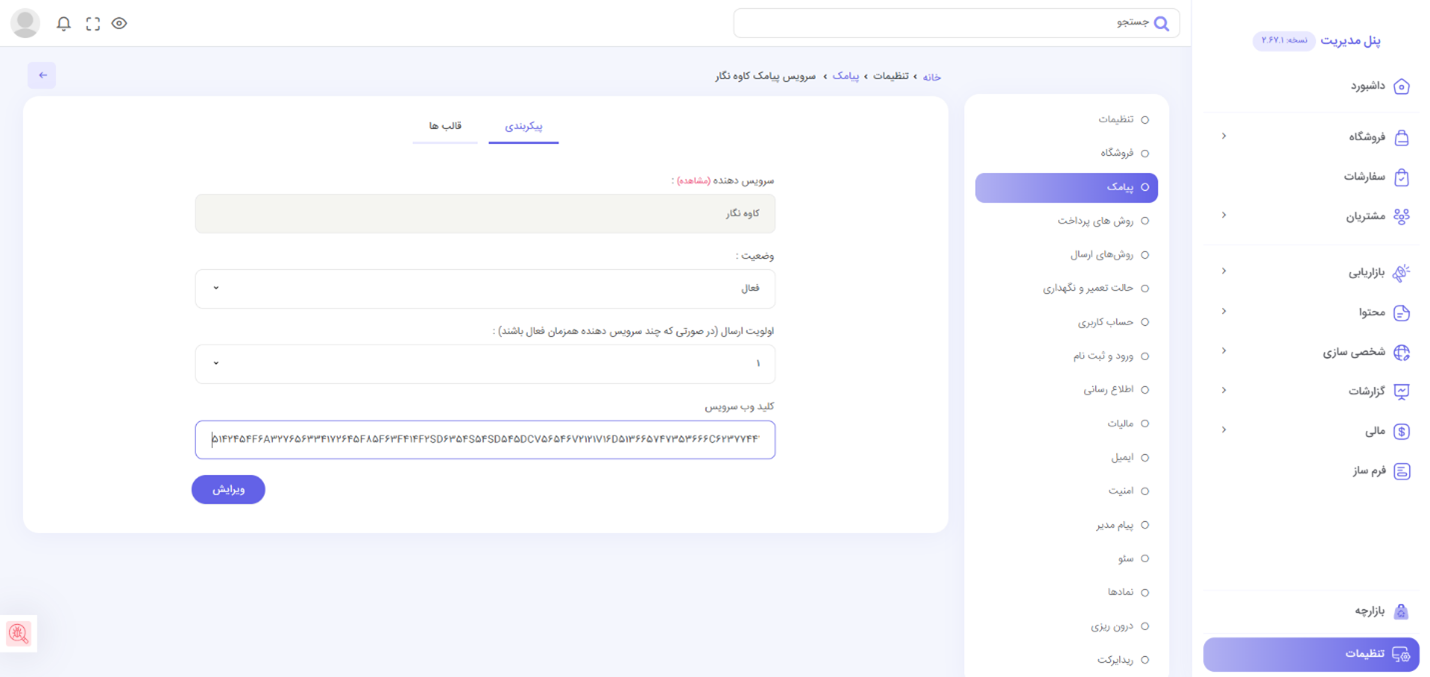
Task: Click the back arrow button
Action: pos(42,76)
